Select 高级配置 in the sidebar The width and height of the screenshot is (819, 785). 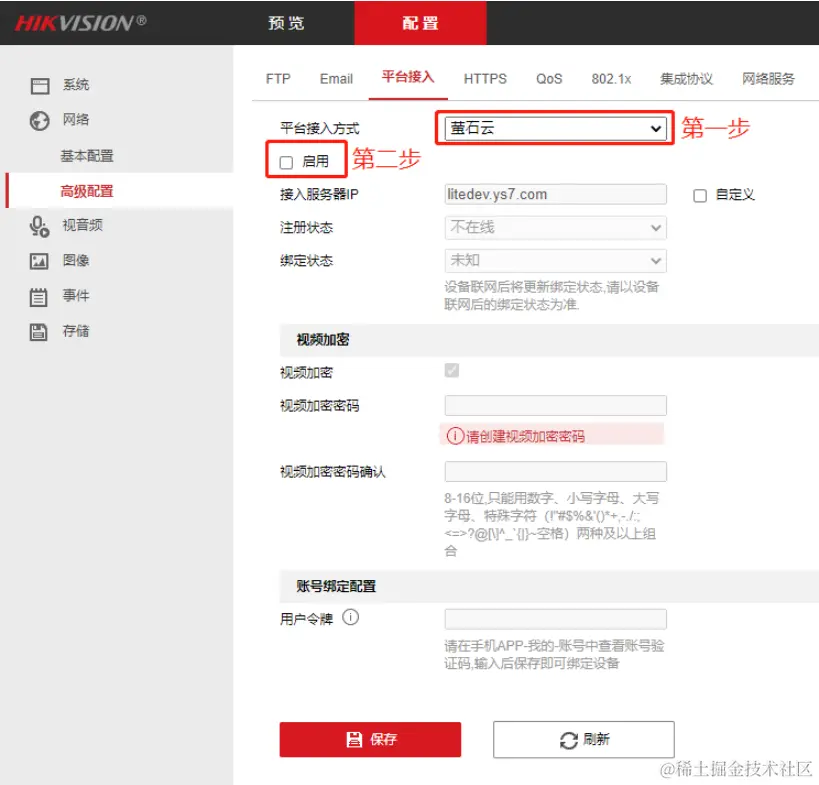click(x=87, y=191)
